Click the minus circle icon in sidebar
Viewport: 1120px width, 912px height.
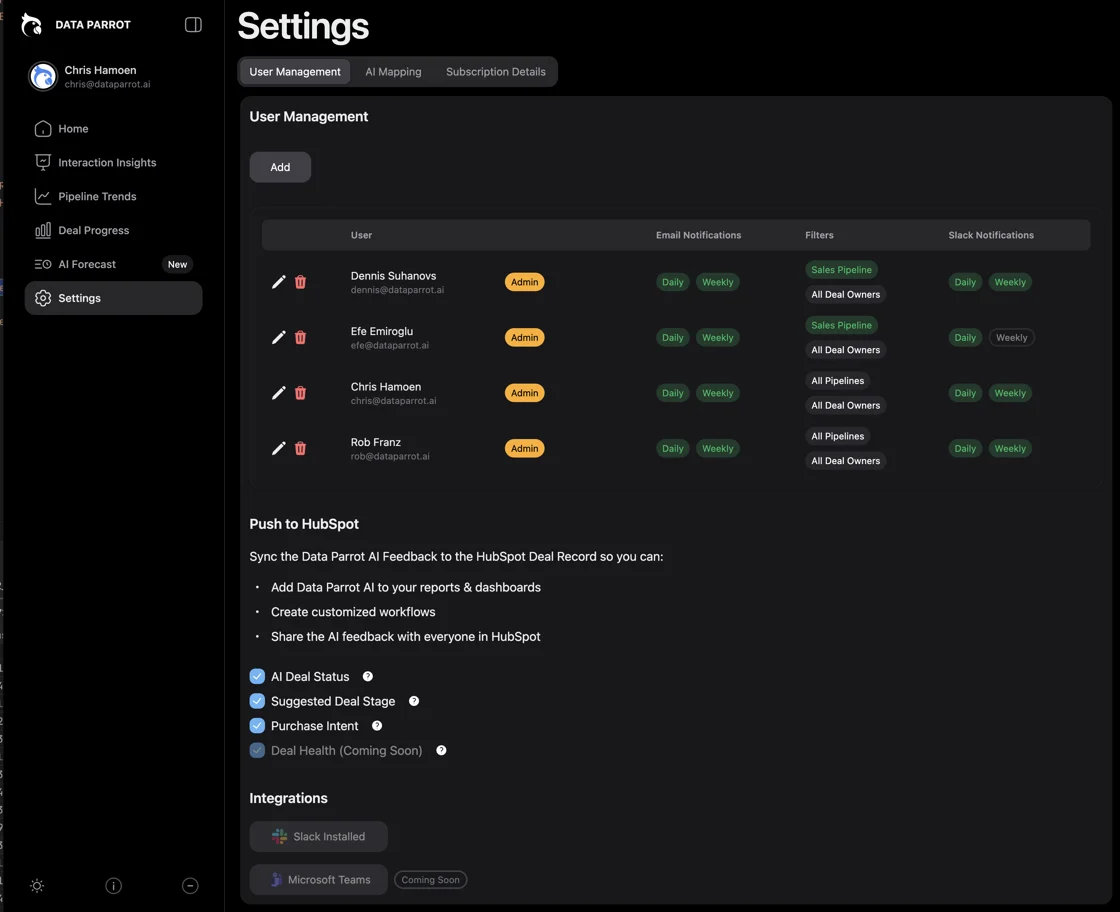pyautogui.click(x=190, y=886)
